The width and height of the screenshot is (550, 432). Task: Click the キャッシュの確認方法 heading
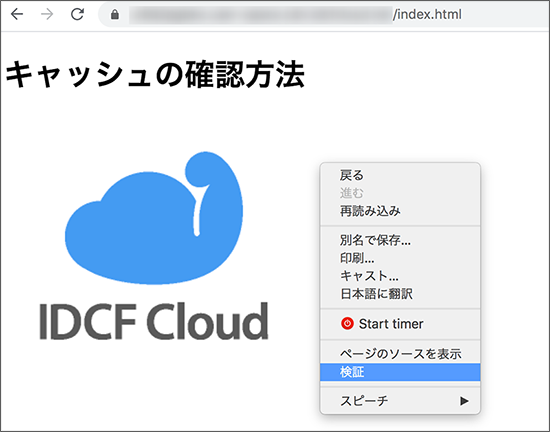pos(155,74)
